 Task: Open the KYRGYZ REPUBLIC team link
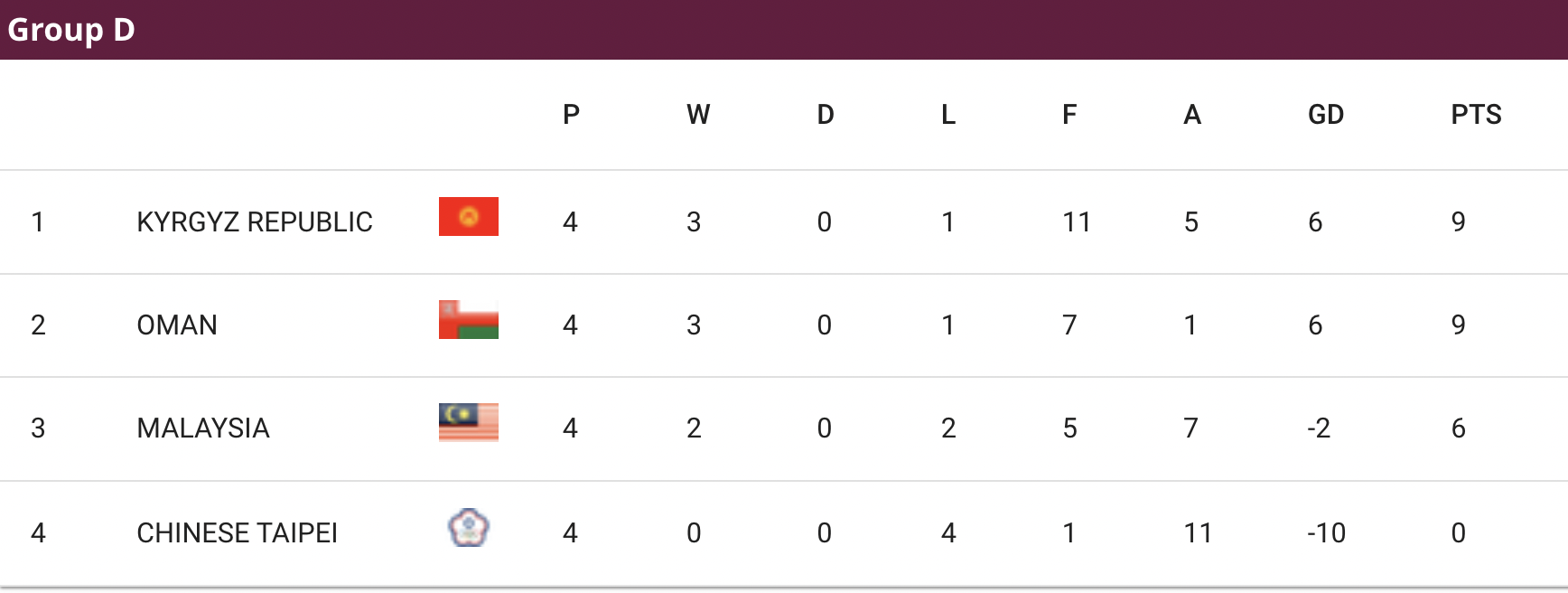(x=255, y=221)
